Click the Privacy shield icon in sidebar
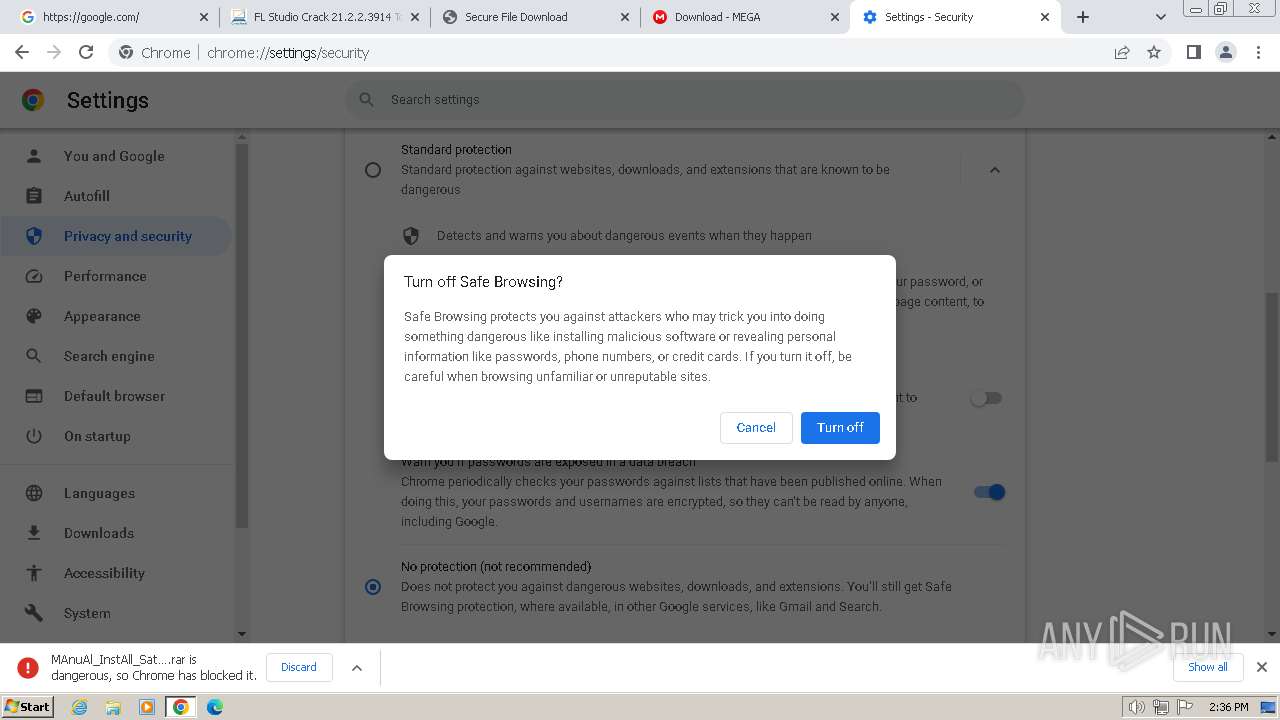 (x=34, y=236)
